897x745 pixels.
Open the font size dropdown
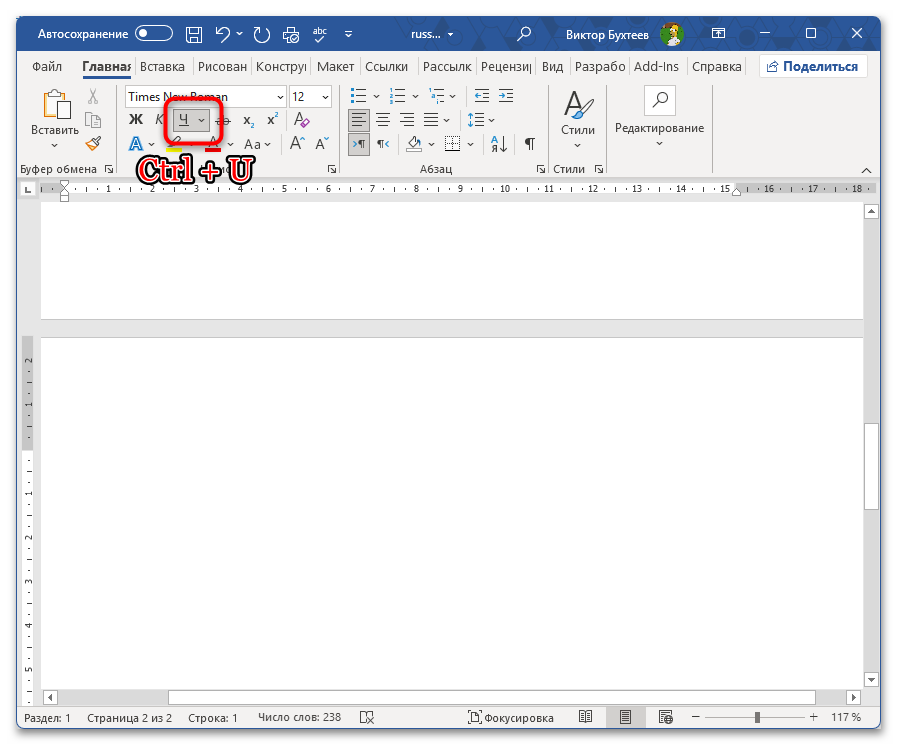tap(325, 97)
